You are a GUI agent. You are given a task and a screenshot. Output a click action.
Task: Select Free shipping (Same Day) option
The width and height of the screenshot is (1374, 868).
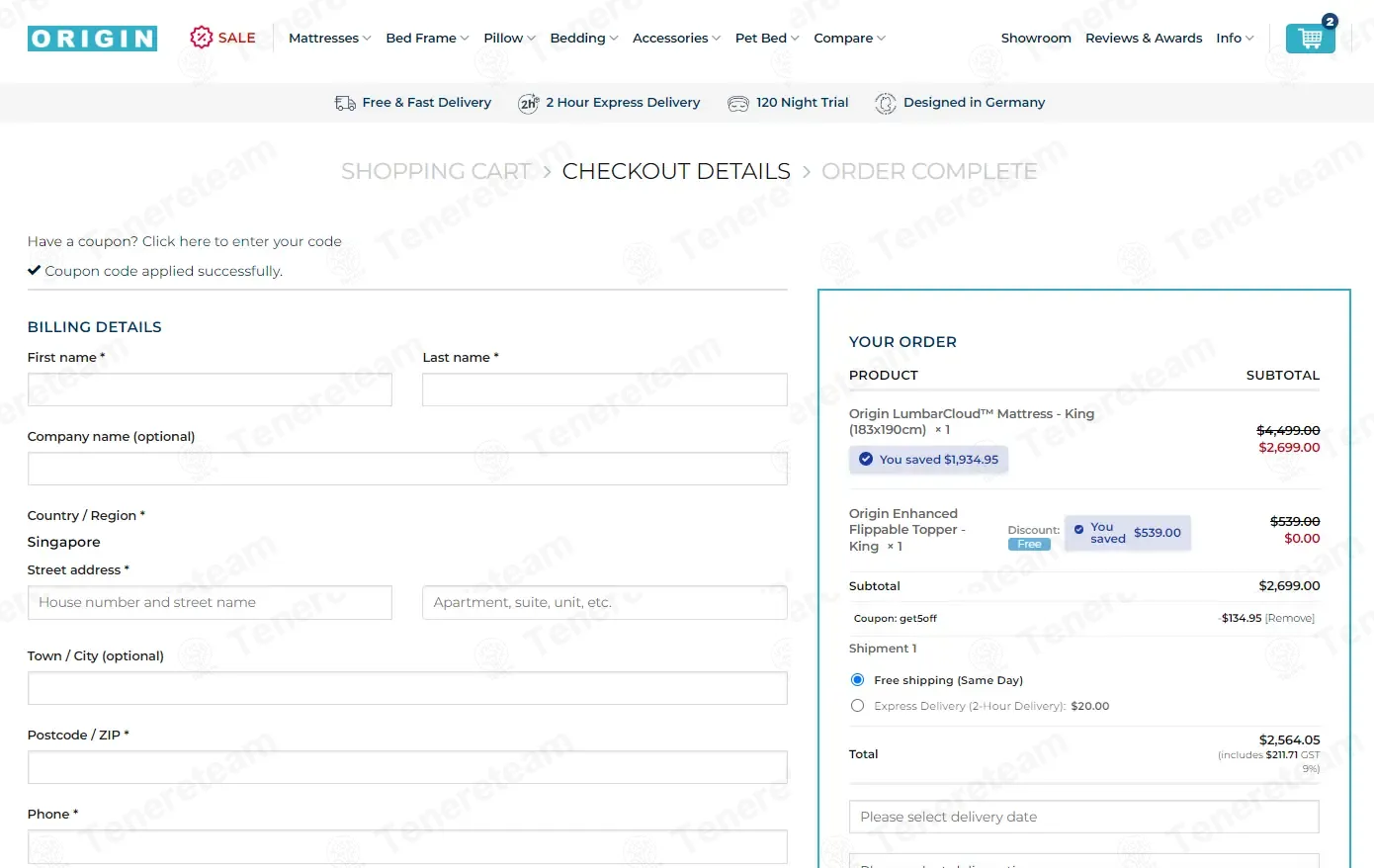[857, 680]
